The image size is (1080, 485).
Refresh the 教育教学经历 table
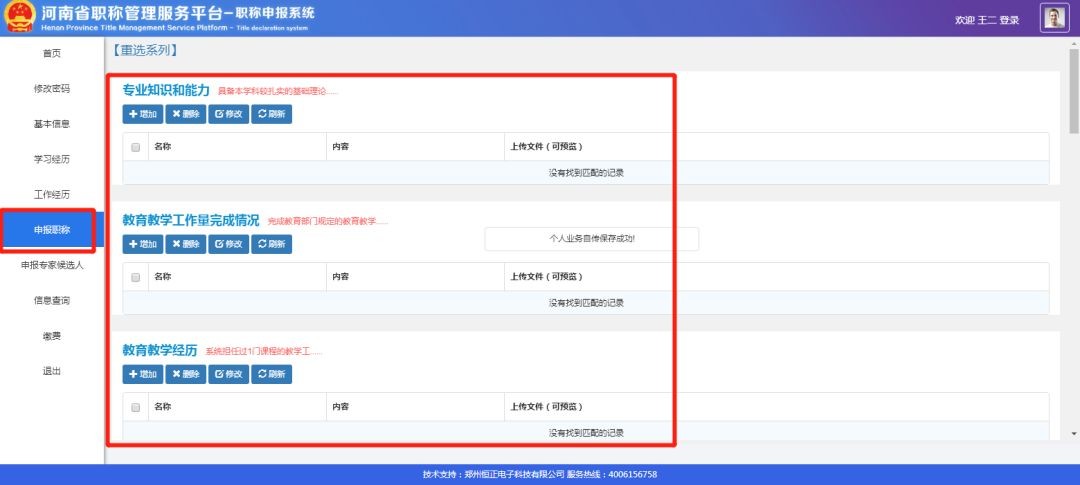tap(271, 374)
